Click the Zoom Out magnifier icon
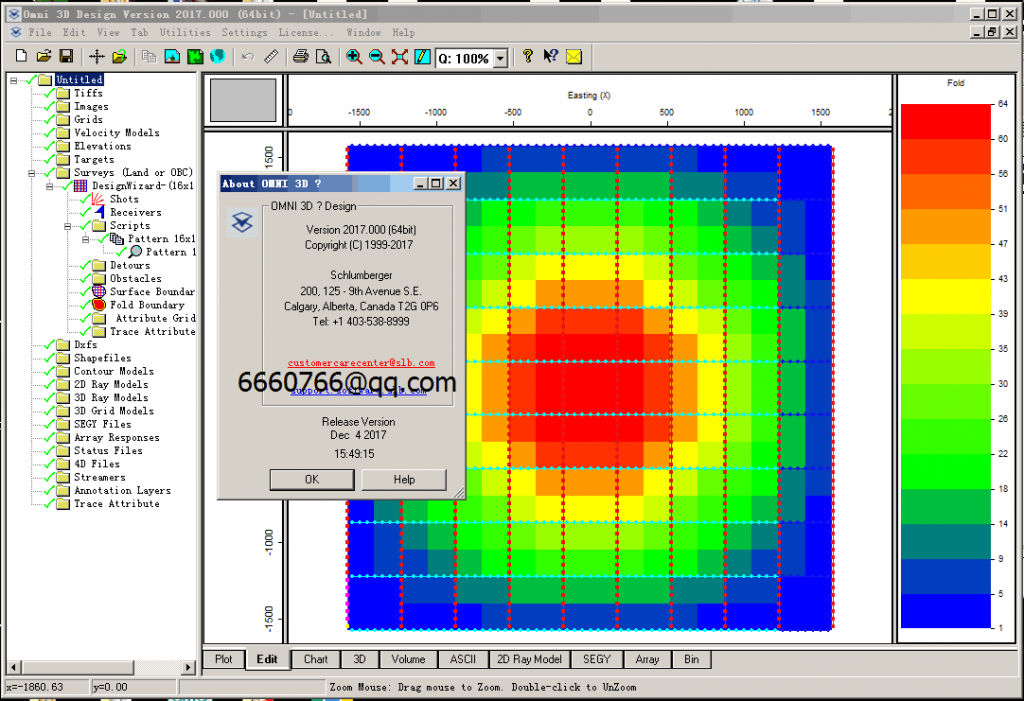Viewport: 1024px width, 701px height. pos(377,56)
